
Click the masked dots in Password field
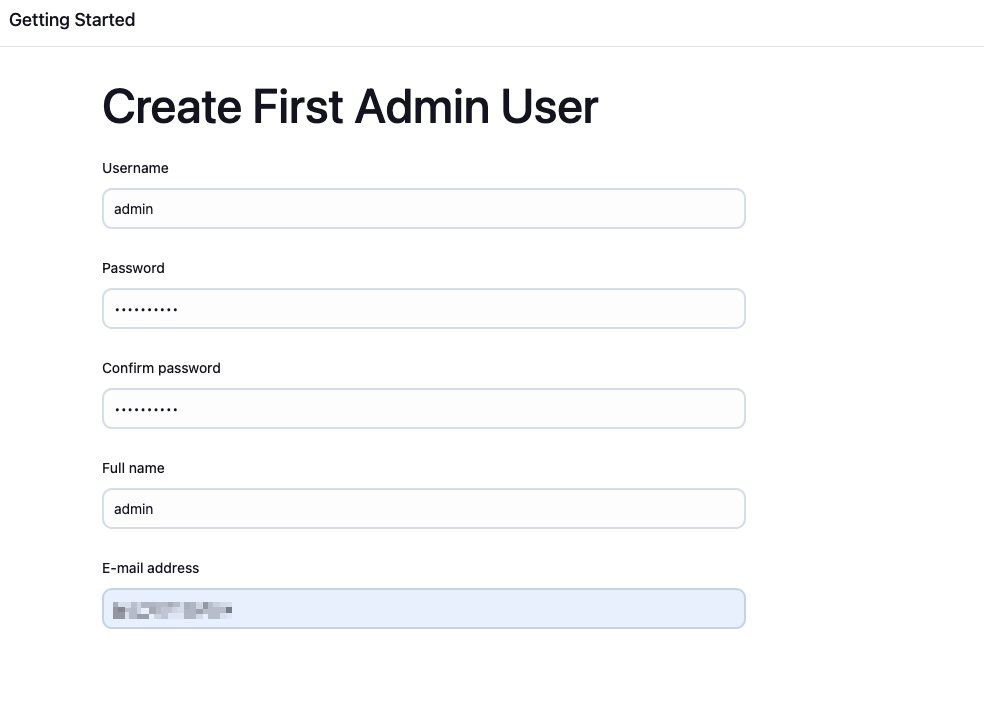tap(146, 309)
